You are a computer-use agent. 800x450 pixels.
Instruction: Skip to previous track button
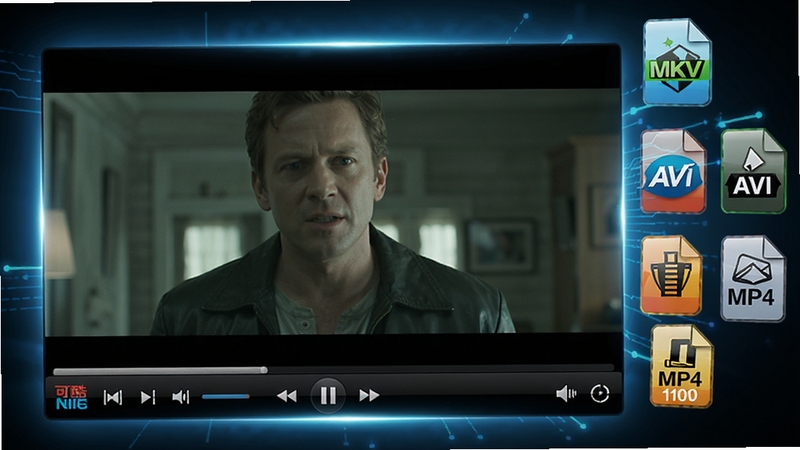[113, 397]
